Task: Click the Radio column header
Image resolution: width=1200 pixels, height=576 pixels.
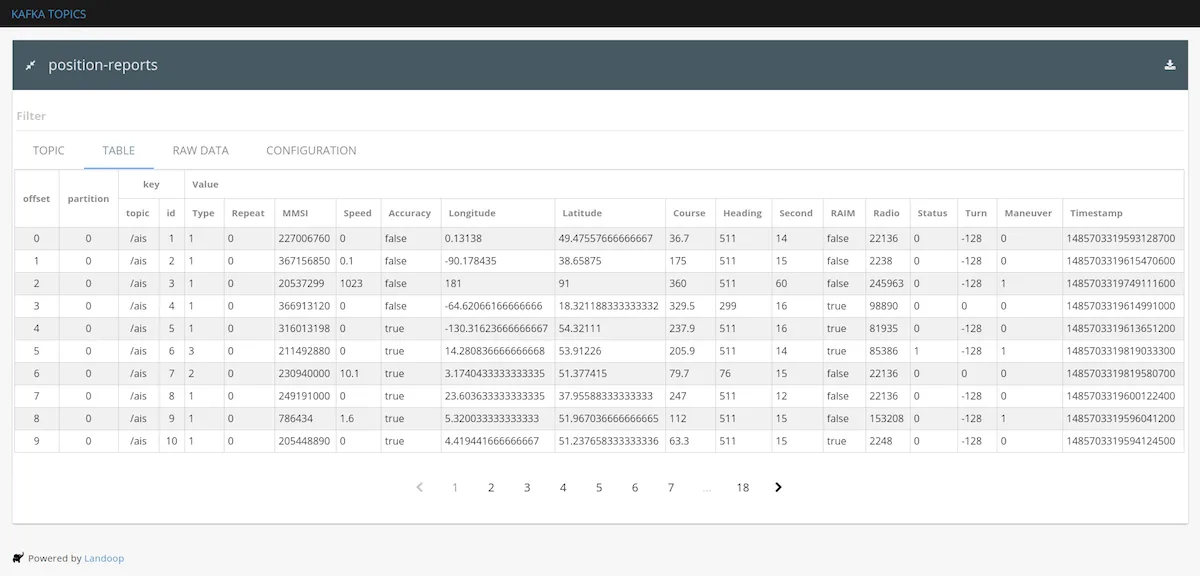Action: [886, 213]
